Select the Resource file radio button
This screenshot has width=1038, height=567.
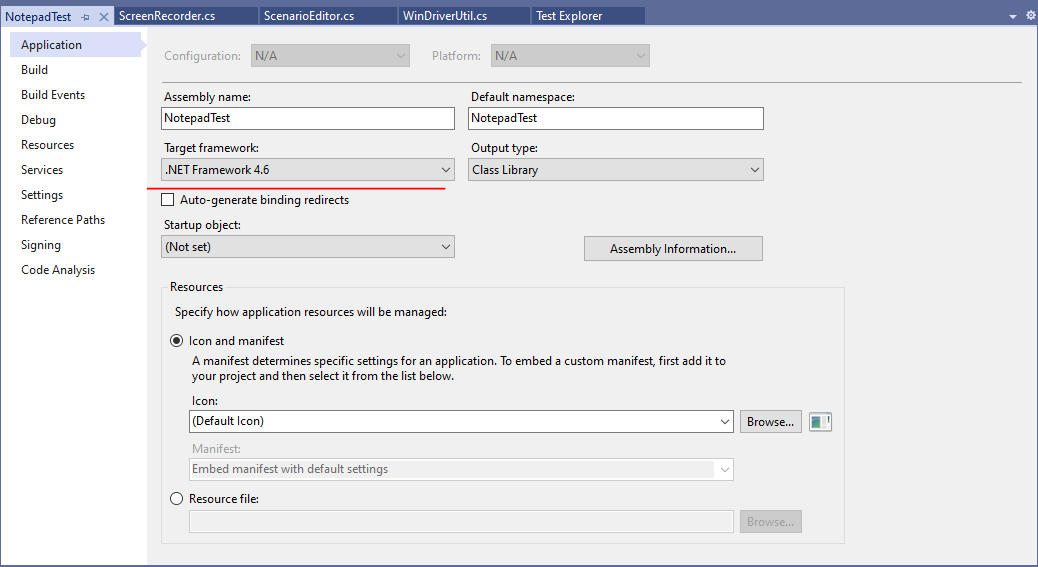(177, 499)
